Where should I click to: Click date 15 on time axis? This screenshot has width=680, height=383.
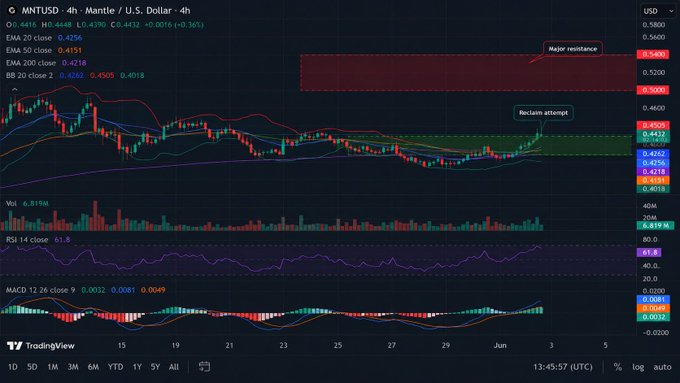click(121, 346)
